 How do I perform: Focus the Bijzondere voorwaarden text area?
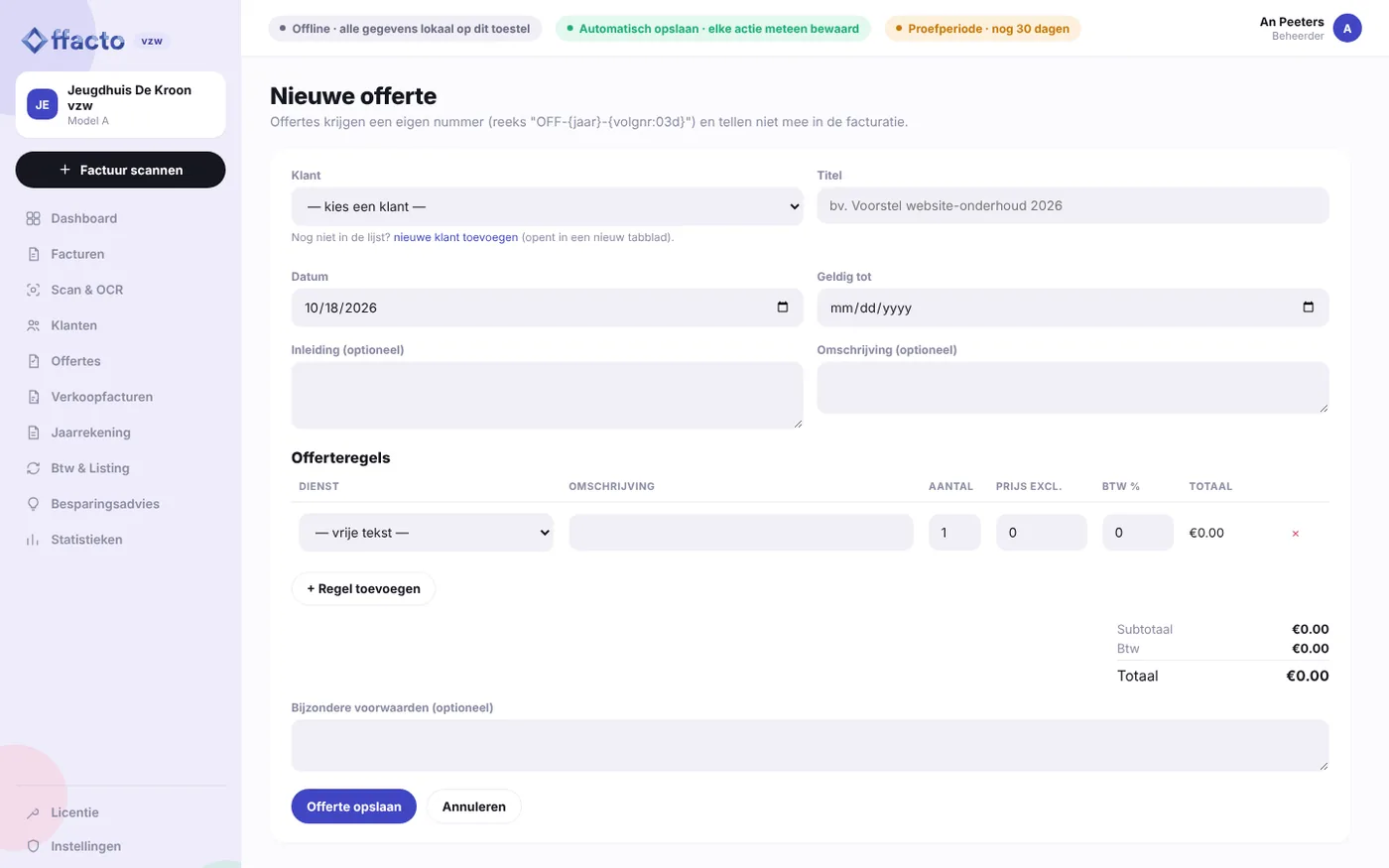[810, 745]
